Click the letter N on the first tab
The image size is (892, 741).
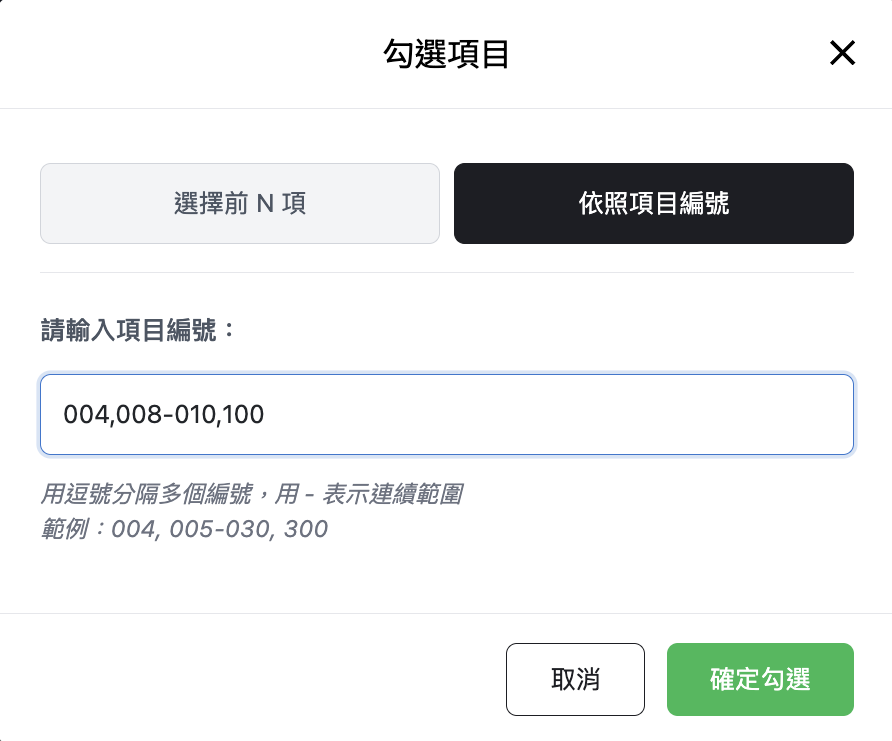tap(265, 204)
